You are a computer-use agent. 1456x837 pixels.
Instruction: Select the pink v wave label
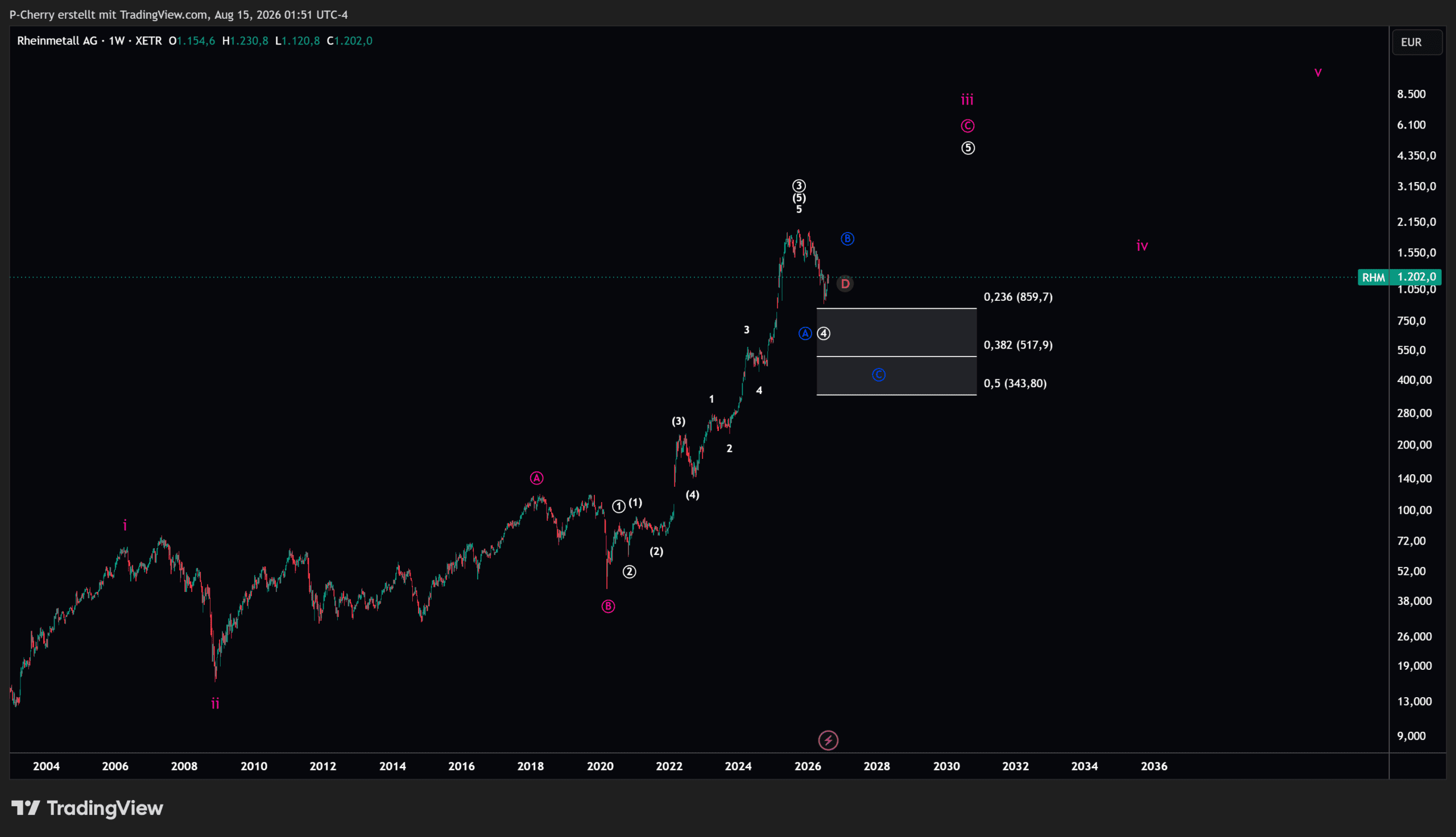pyautogui.click(x=1318, y=72)
